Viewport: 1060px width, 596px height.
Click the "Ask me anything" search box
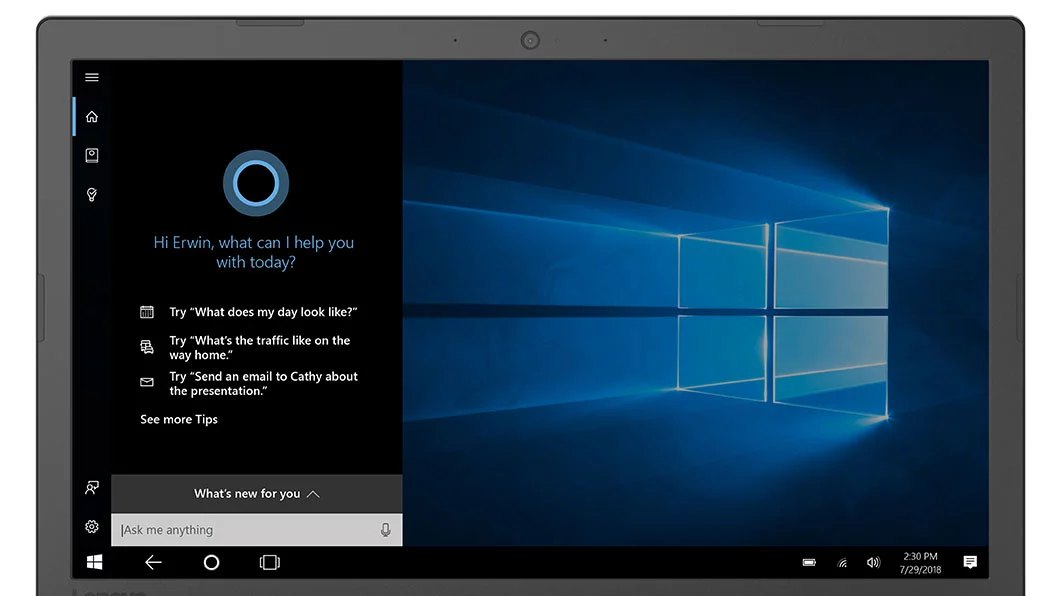[x=245, y=530]
